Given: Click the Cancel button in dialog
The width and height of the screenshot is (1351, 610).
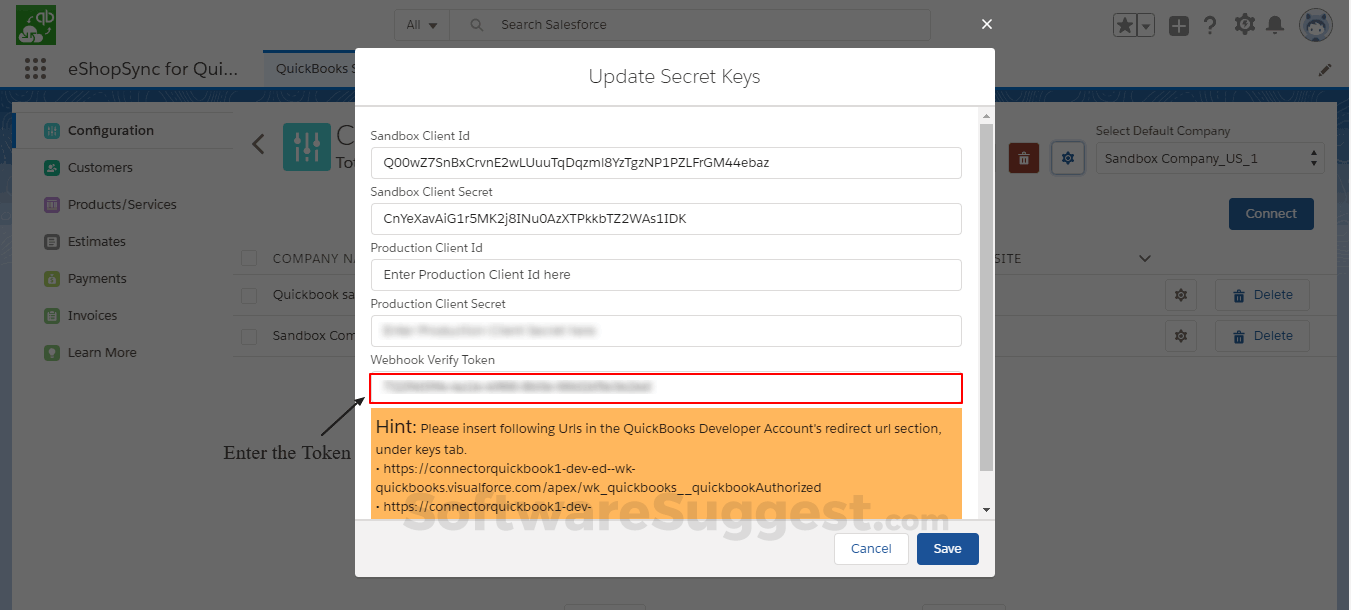Looking at the screenshot, I should pos(871,548).
